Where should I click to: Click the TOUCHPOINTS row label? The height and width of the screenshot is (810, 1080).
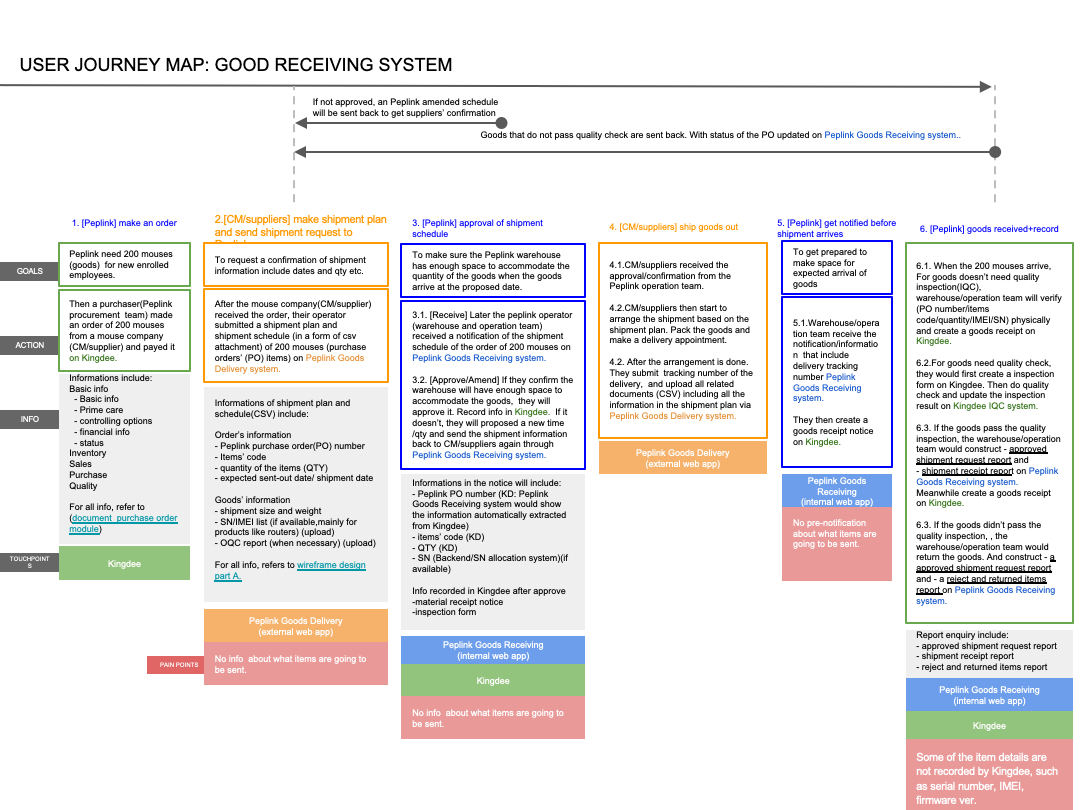point(29,561)
